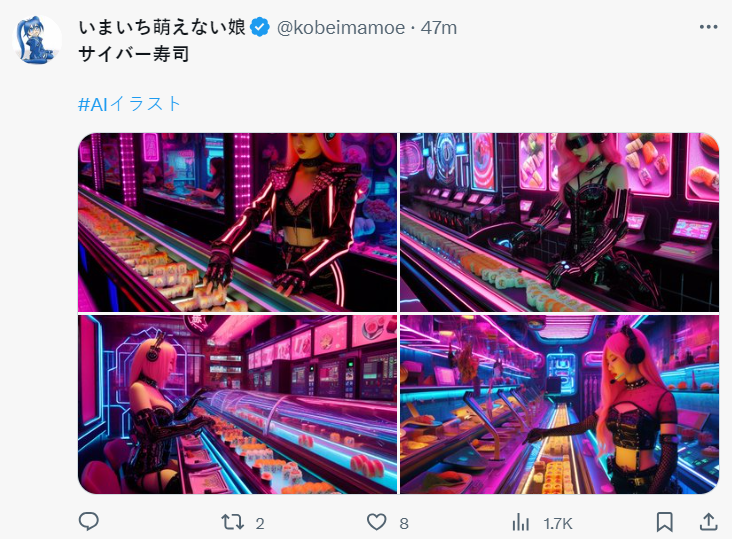Open bottom-right image of woman wearing headphones
The width and height of the screenshot is (732, 539).
[x=559, y=404]
